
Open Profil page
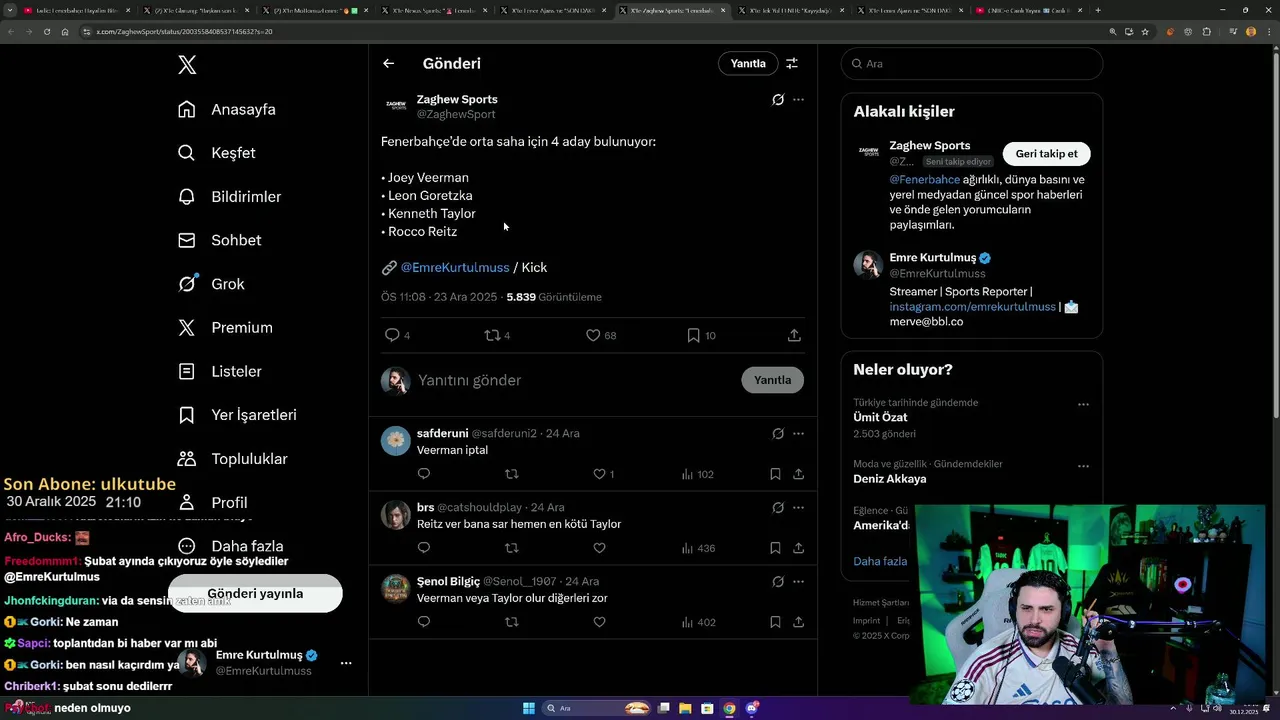[x=212, y=502]
